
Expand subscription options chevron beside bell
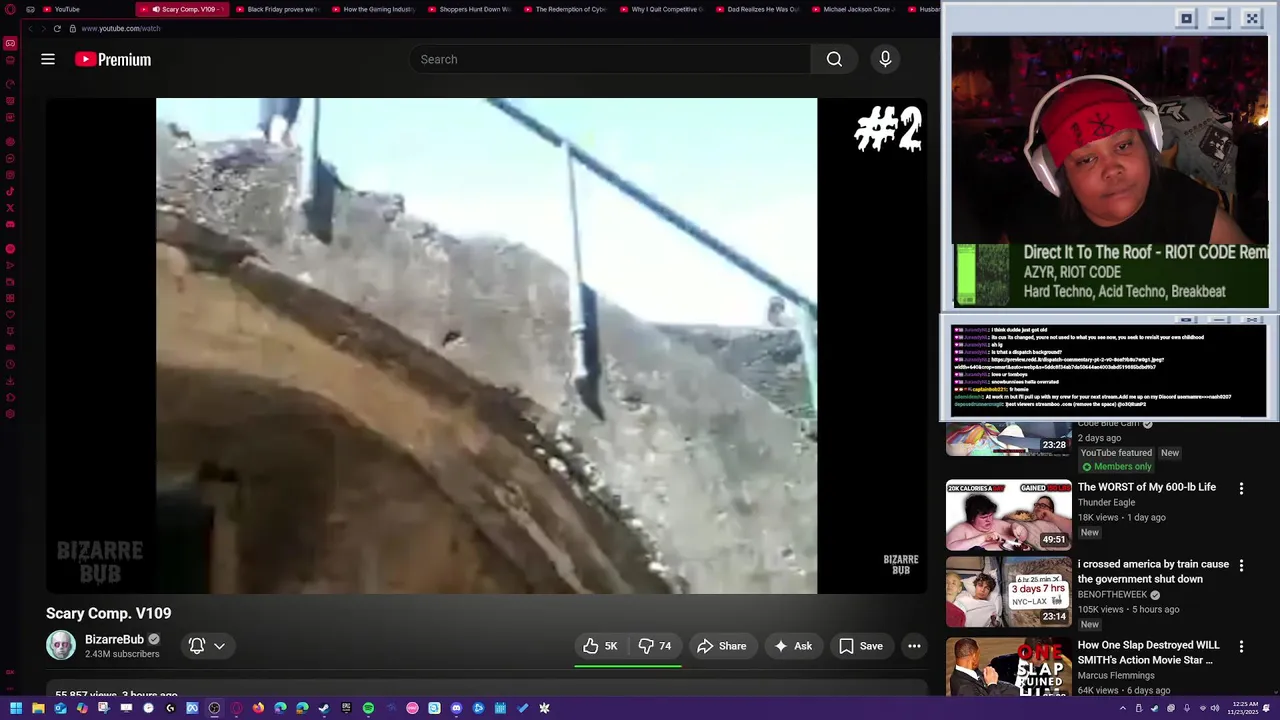219,646
